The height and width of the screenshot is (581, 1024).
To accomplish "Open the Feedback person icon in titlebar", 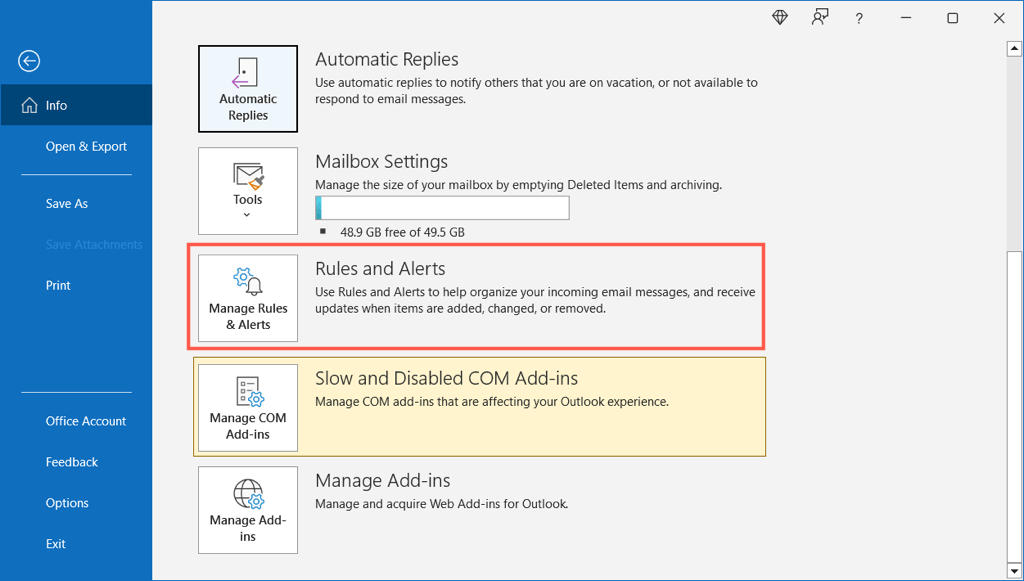I will coord(819,18).
